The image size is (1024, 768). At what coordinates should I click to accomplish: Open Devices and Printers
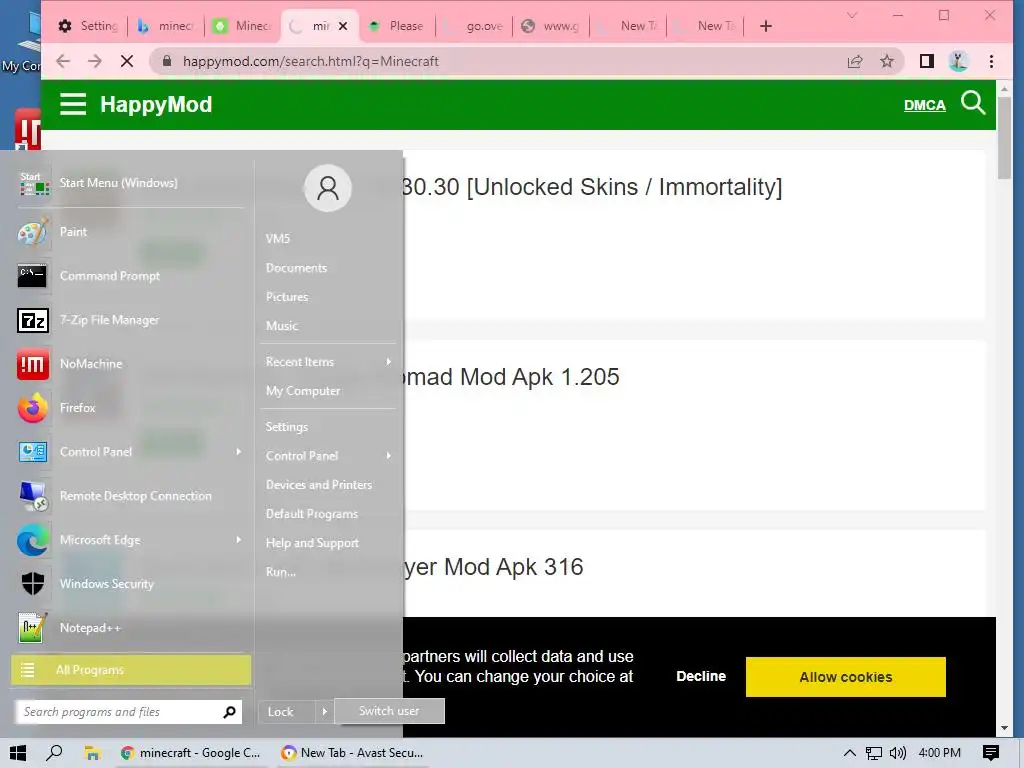(319, 485)
